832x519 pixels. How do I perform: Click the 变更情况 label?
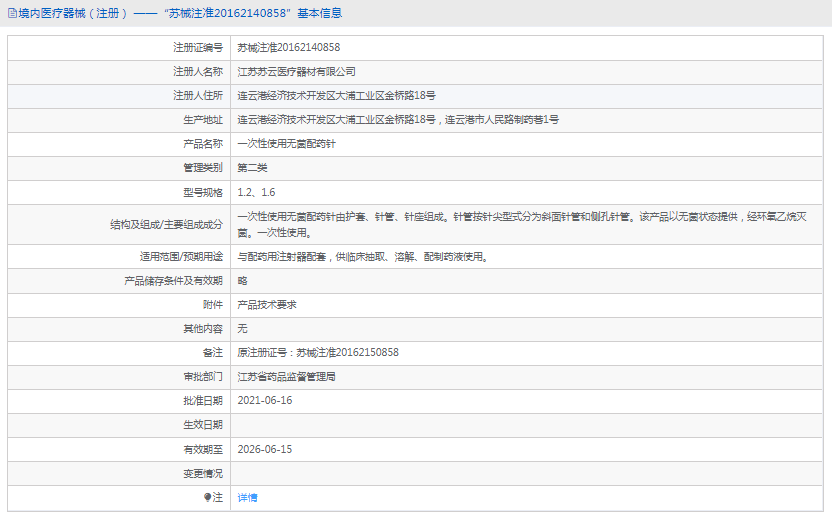203,473
